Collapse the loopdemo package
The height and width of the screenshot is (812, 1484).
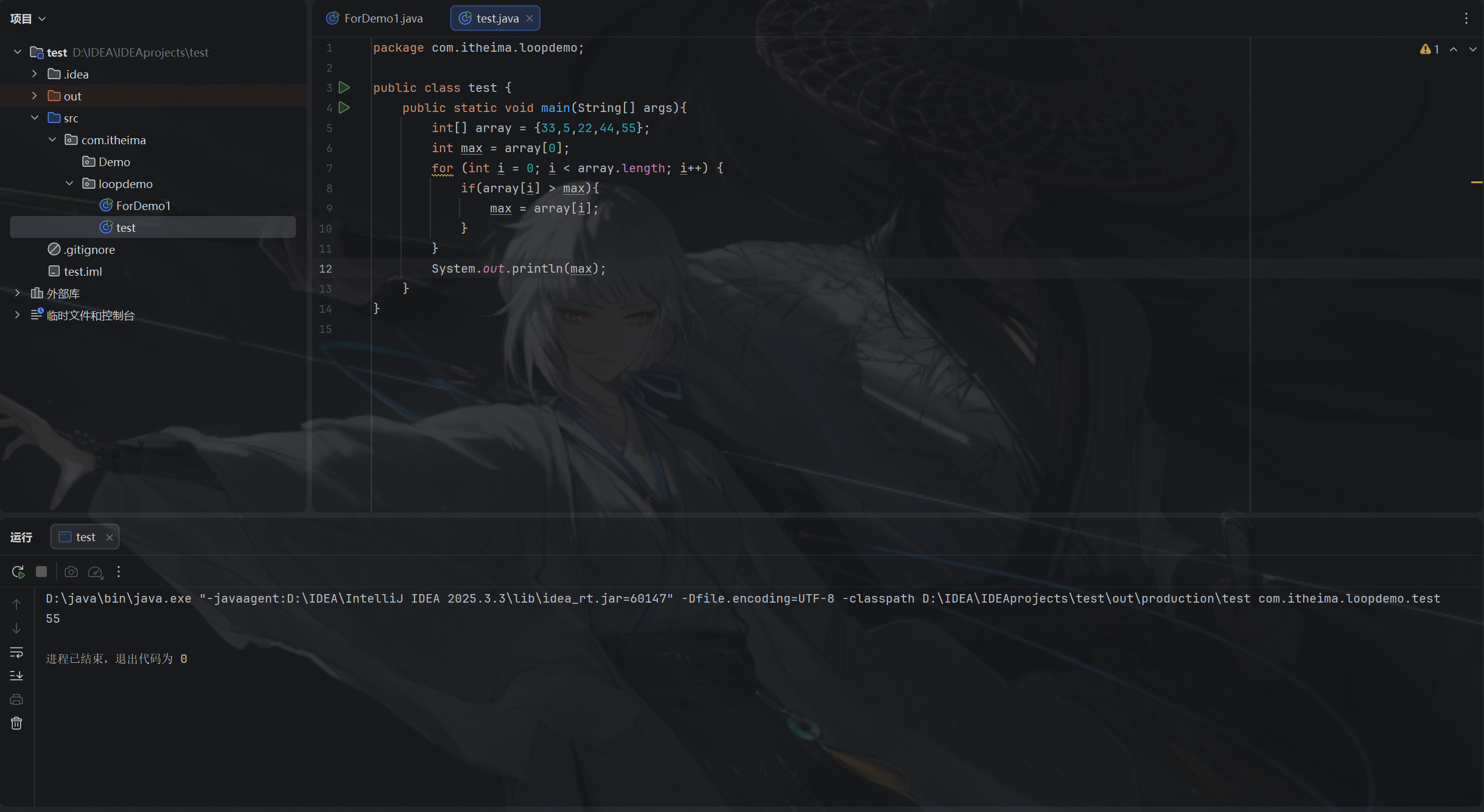click(x=69, y=184)
